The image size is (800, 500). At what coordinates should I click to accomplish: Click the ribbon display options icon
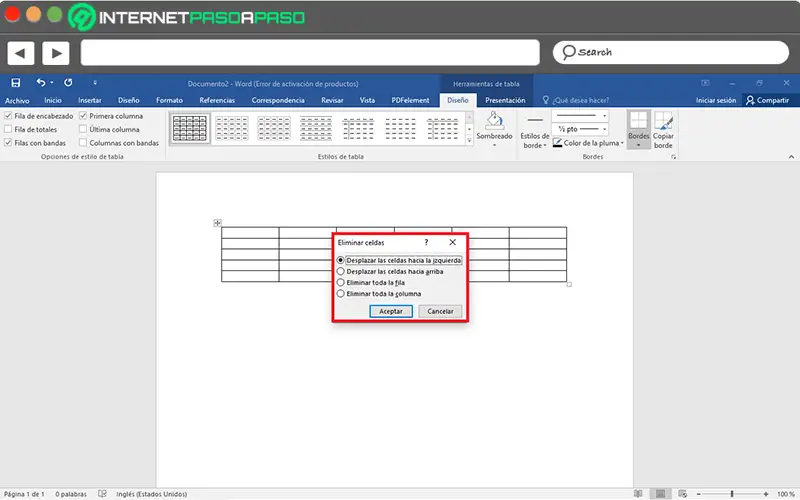click(705, 83)
